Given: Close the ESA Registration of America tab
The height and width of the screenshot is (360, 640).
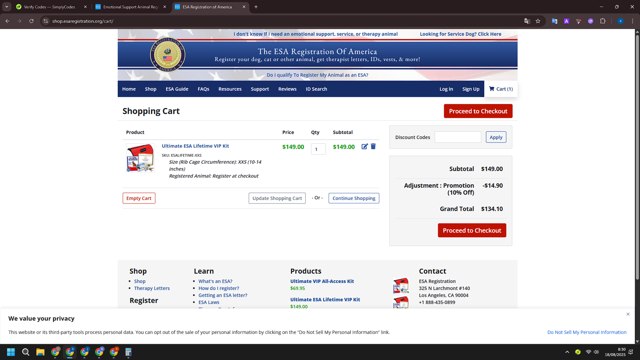Looking at the screenshot, I should [x=244, y=7].
